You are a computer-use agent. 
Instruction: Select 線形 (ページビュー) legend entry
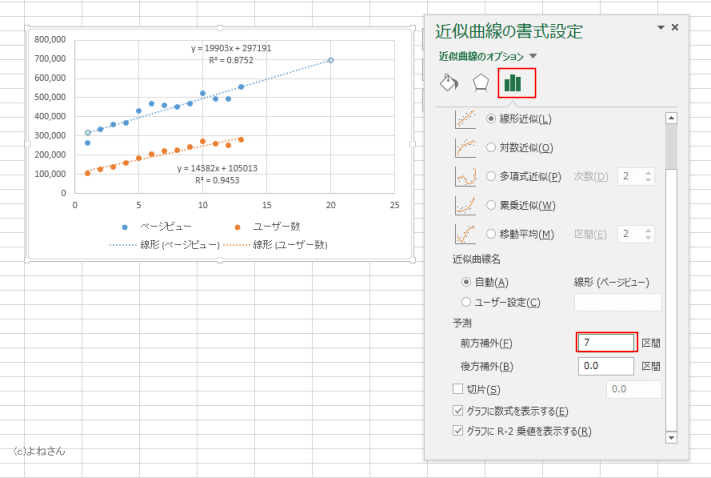165,245
